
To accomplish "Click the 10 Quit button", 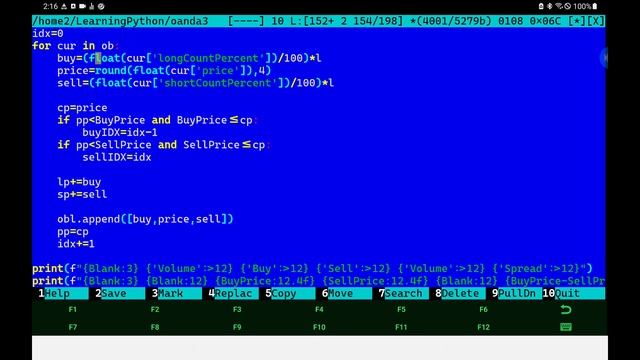I will [574, 293].
